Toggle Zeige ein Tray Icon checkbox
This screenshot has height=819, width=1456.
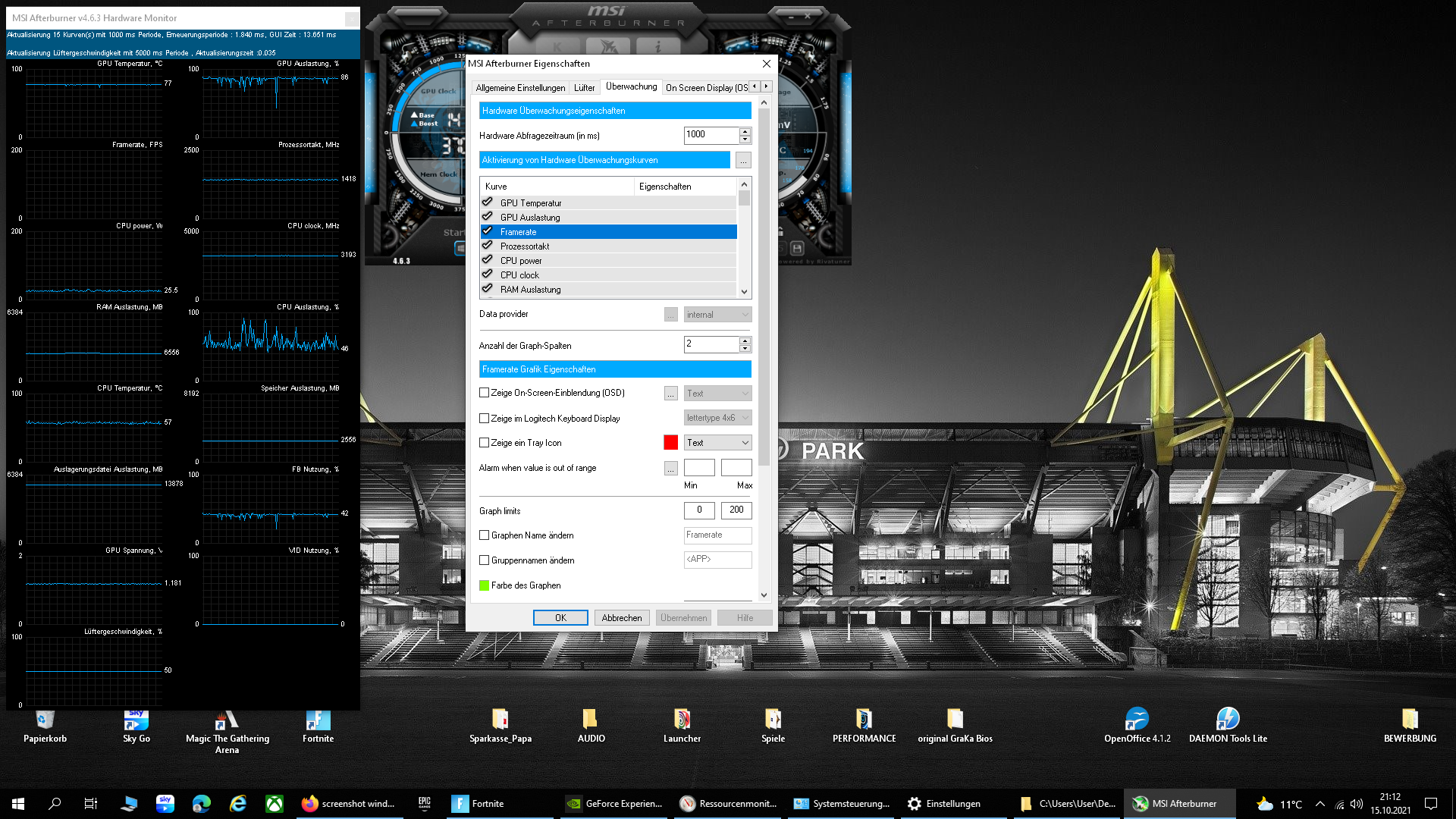(485, 443)
